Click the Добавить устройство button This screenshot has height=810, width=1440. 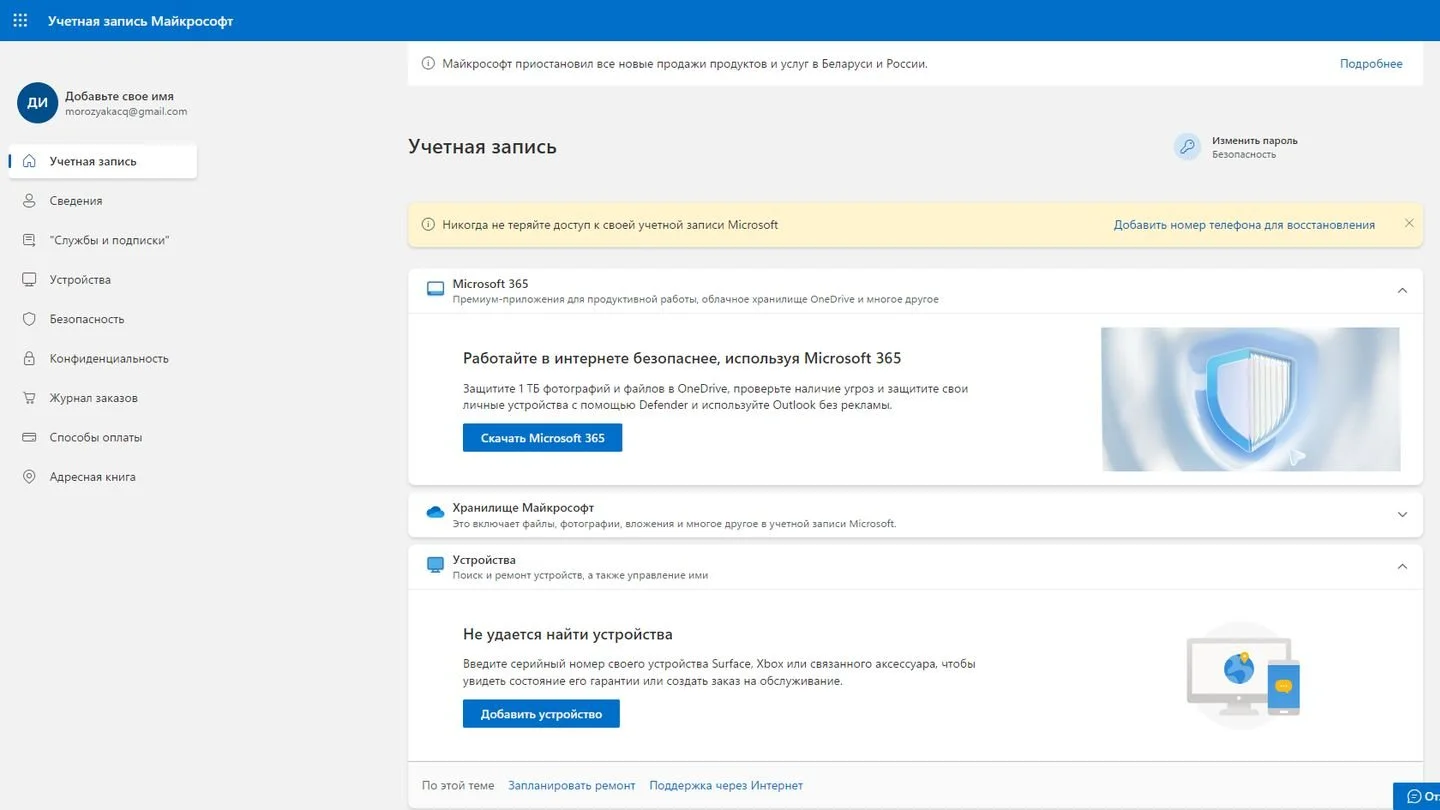click(x=541, y=714)
